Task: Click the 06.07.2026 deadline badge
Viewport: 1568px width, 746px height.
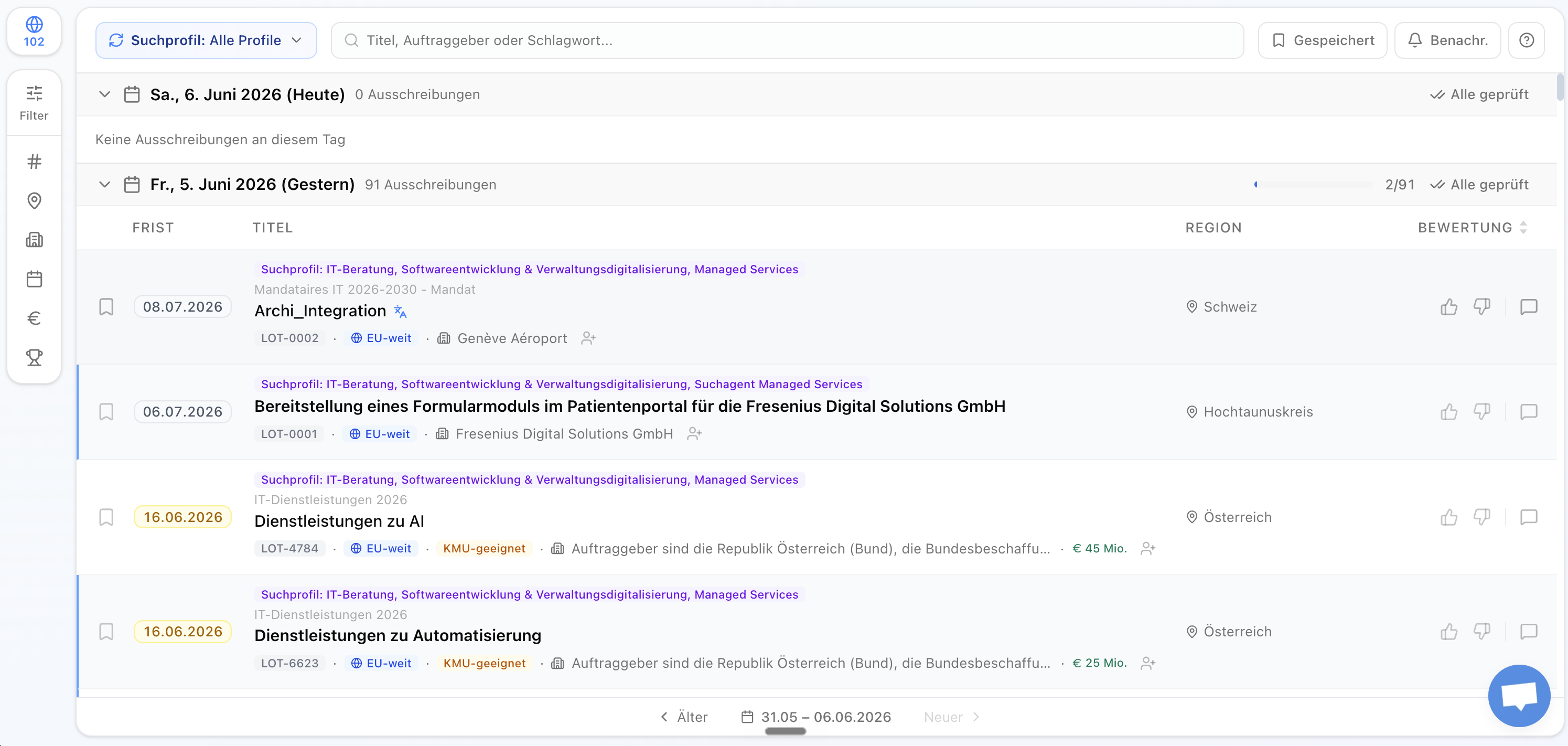Action: 182,412
